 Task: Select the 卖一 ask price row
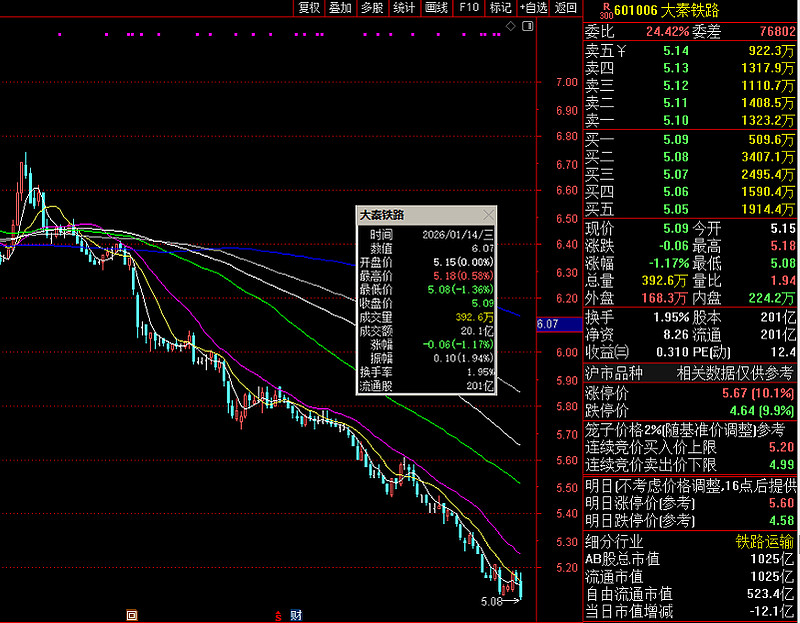point(690,120)
